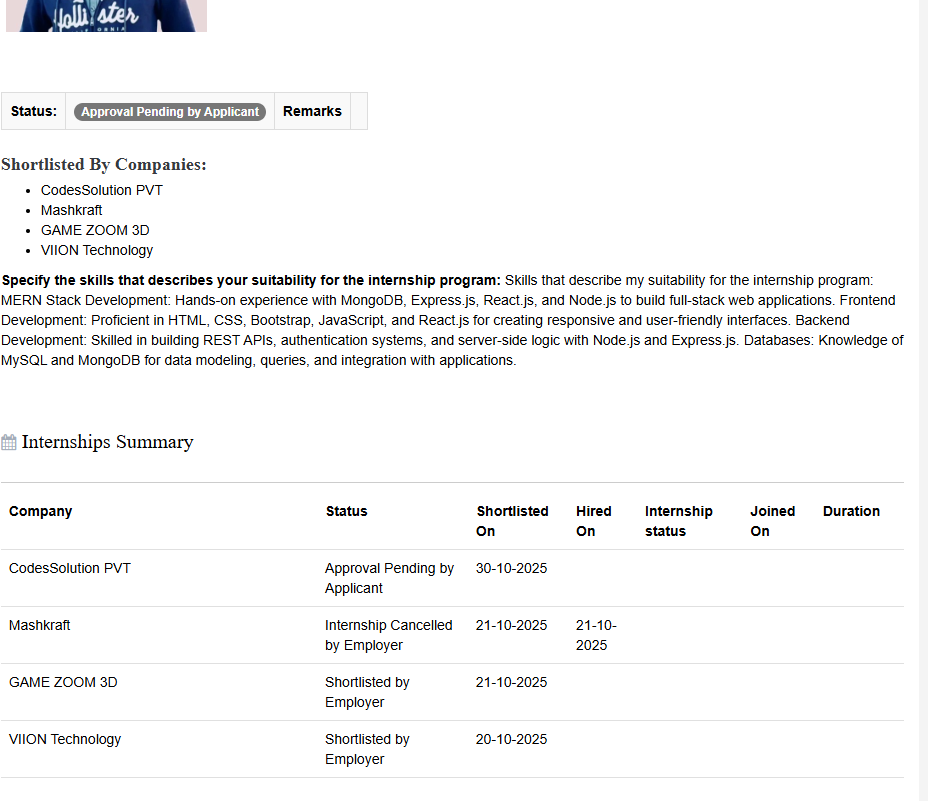Click the 20-10-2025 shortlisted date
Screen dimensions: 928x801
511,739
